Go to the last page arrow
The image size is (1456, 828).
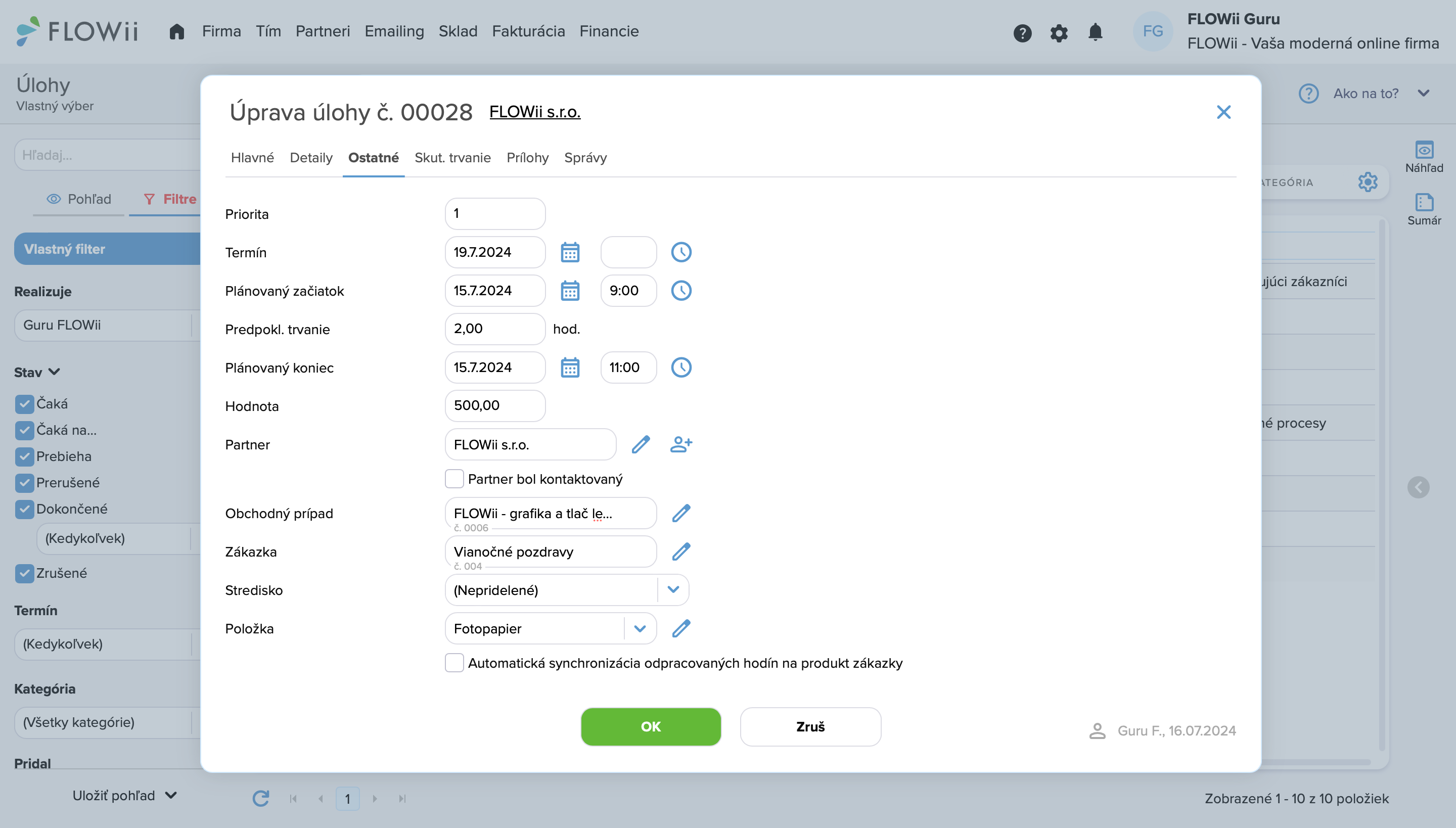pos(402,799)
